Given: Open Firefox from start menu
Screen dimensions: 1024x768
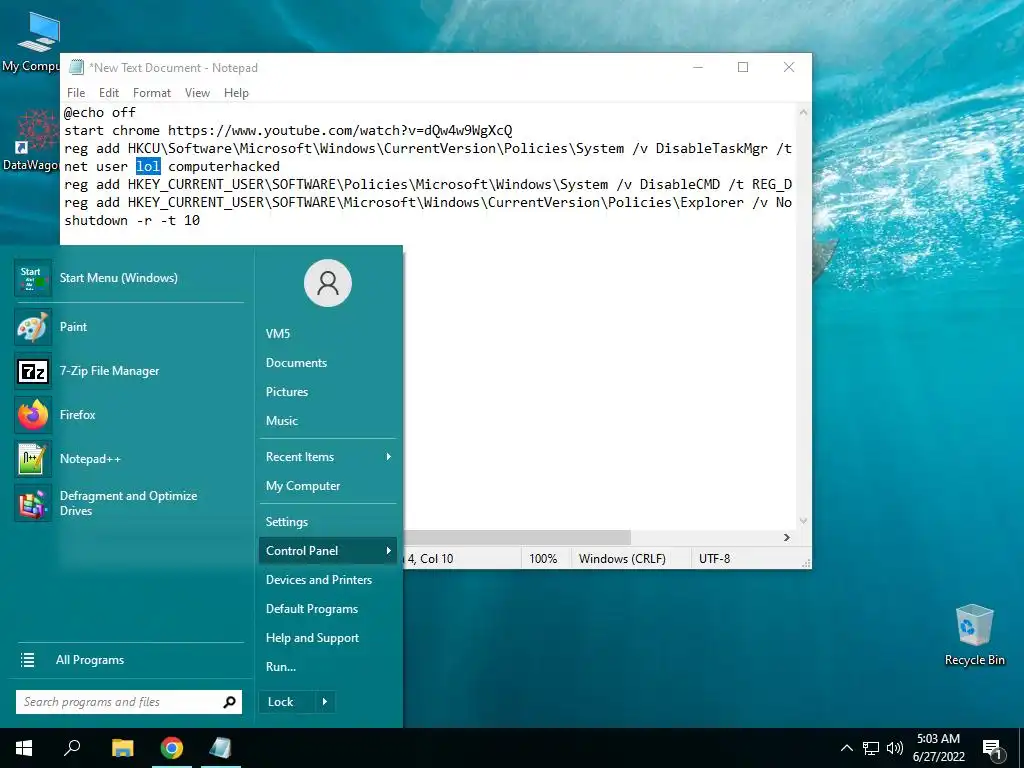Looking at the screenshot, I should (x=33, y=415).
